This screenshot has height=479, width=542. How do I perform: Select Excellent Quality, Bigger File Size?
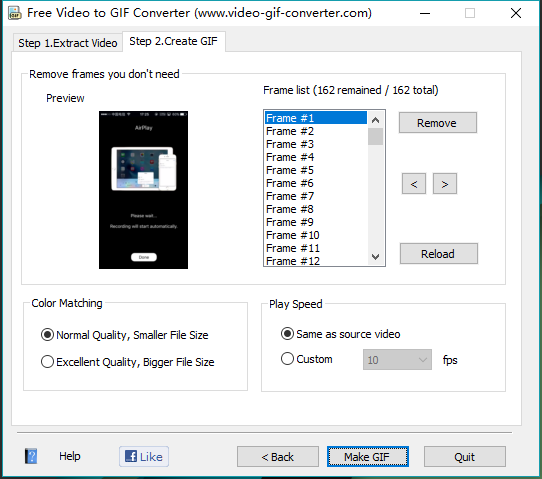(128, 362)
